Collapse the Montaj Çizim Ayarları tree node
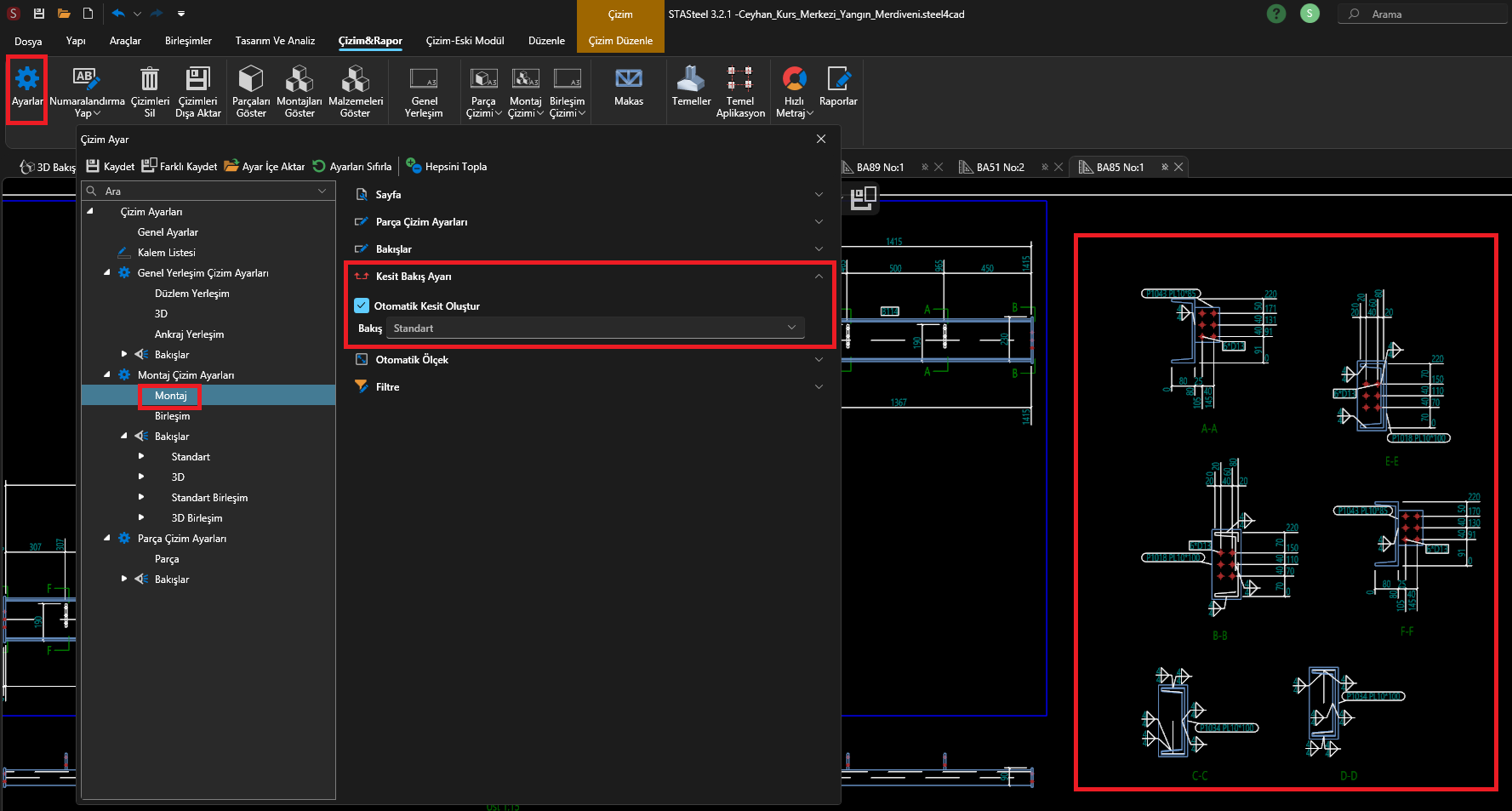 point(107,375)
